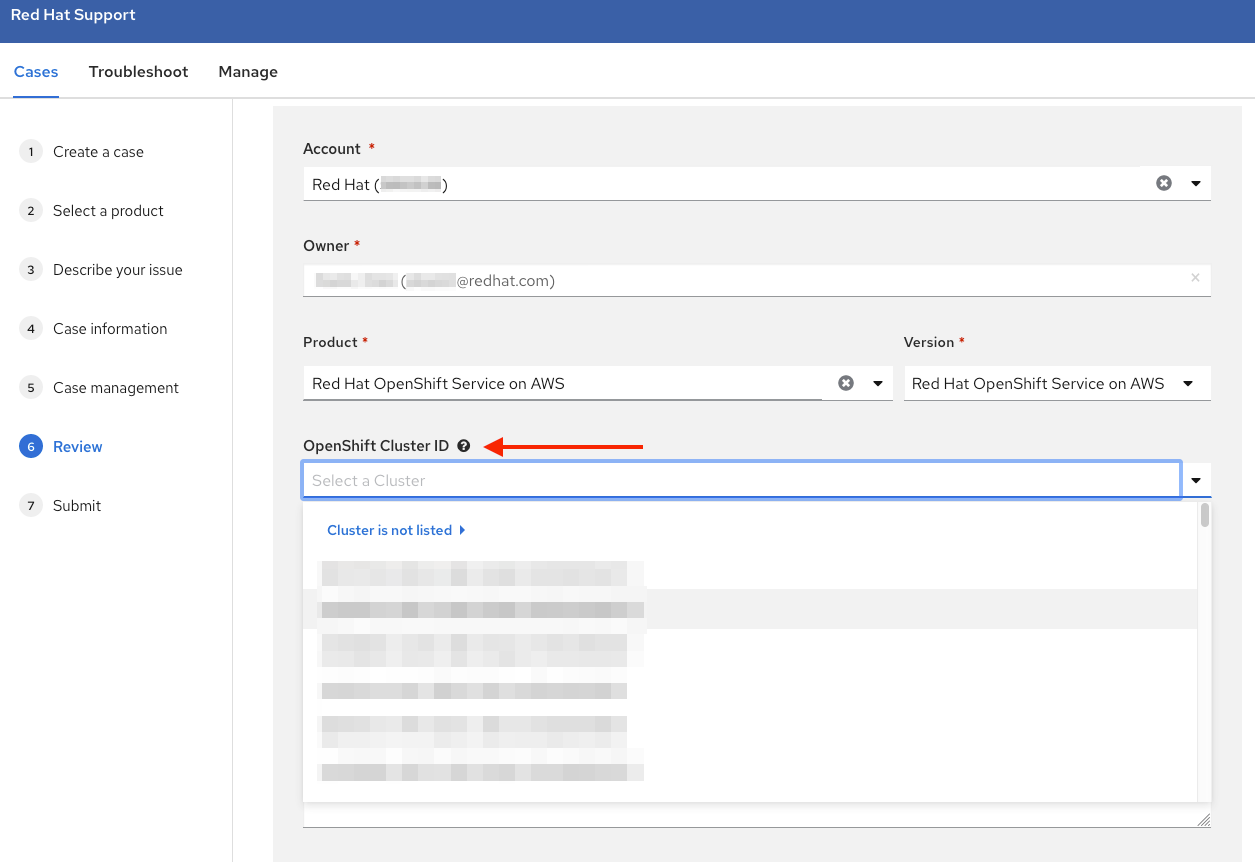Select the Cases tab
This screenshot has width=1255, height=862.
[x=36, y=72]
